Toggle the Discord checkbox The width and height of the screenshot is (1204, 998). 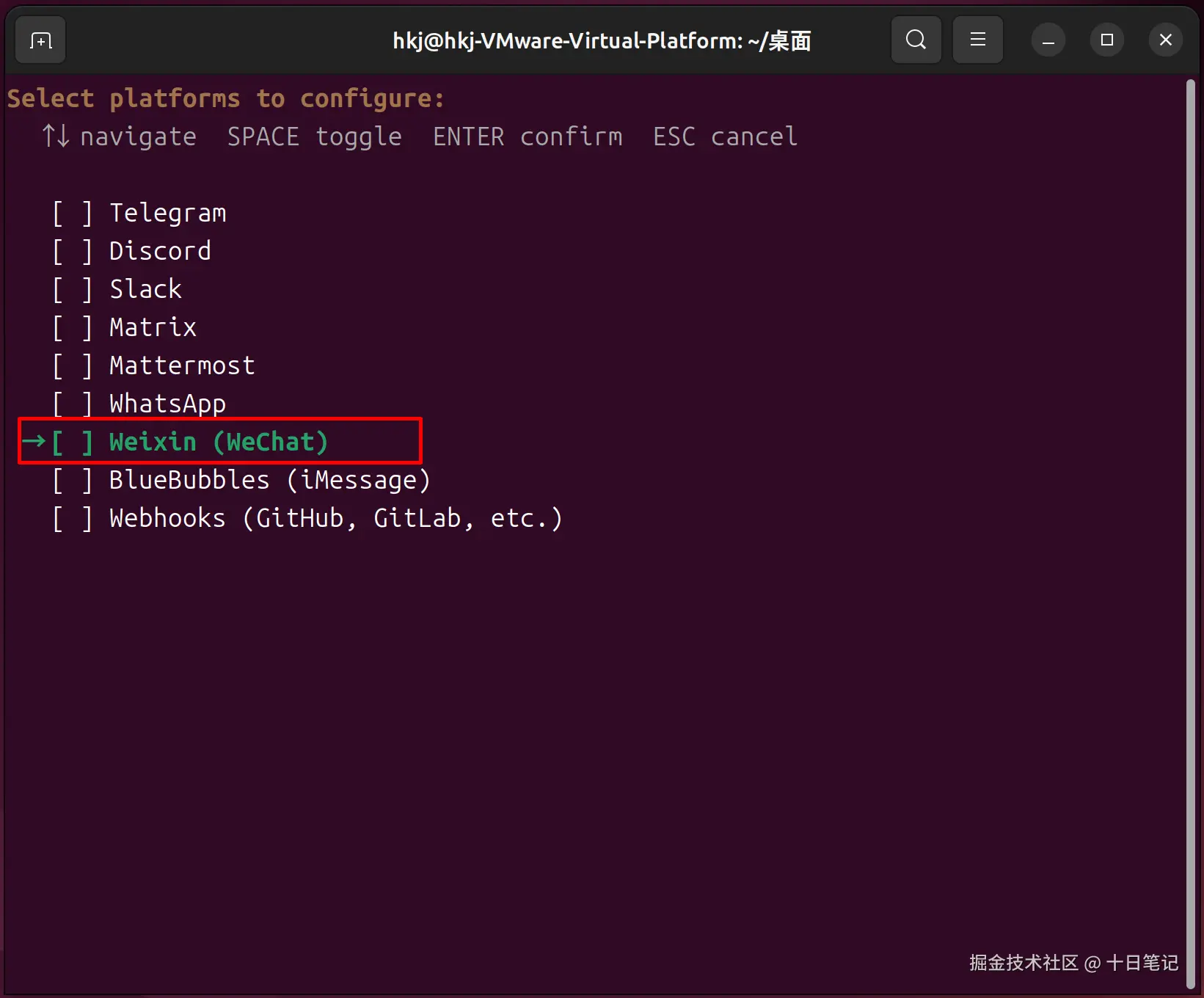pyautogui.click(x=72, y=252)
